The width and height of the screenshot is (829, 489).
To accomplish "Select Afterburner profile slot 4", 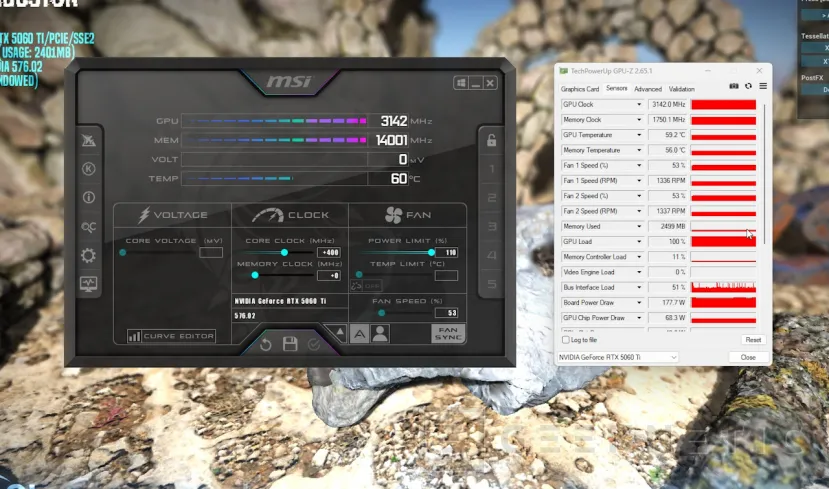I will click(x=492, y=255).
